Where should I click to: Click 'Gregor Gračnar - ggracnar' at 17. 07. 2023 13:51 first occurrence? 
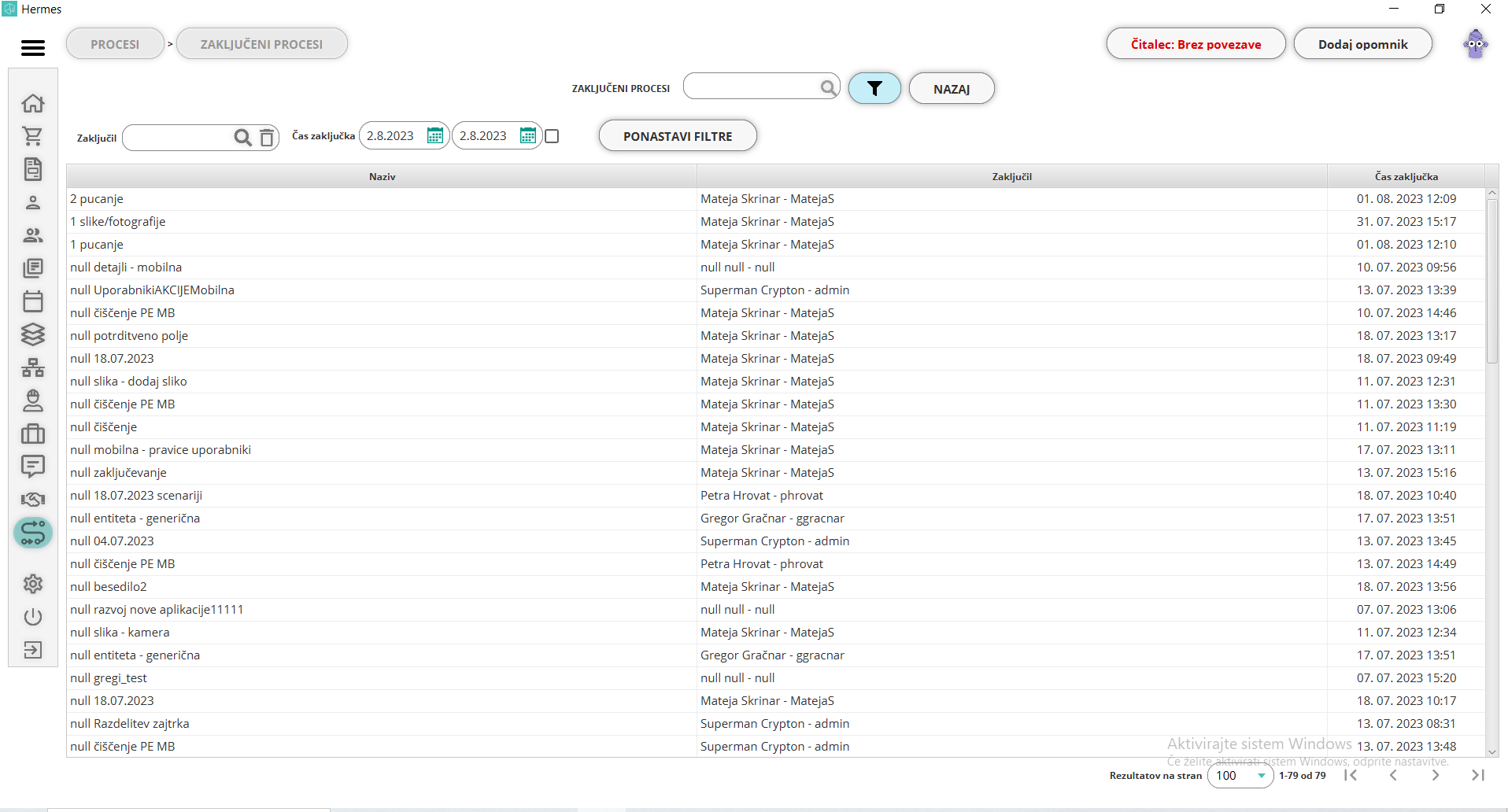pos(772,519)
